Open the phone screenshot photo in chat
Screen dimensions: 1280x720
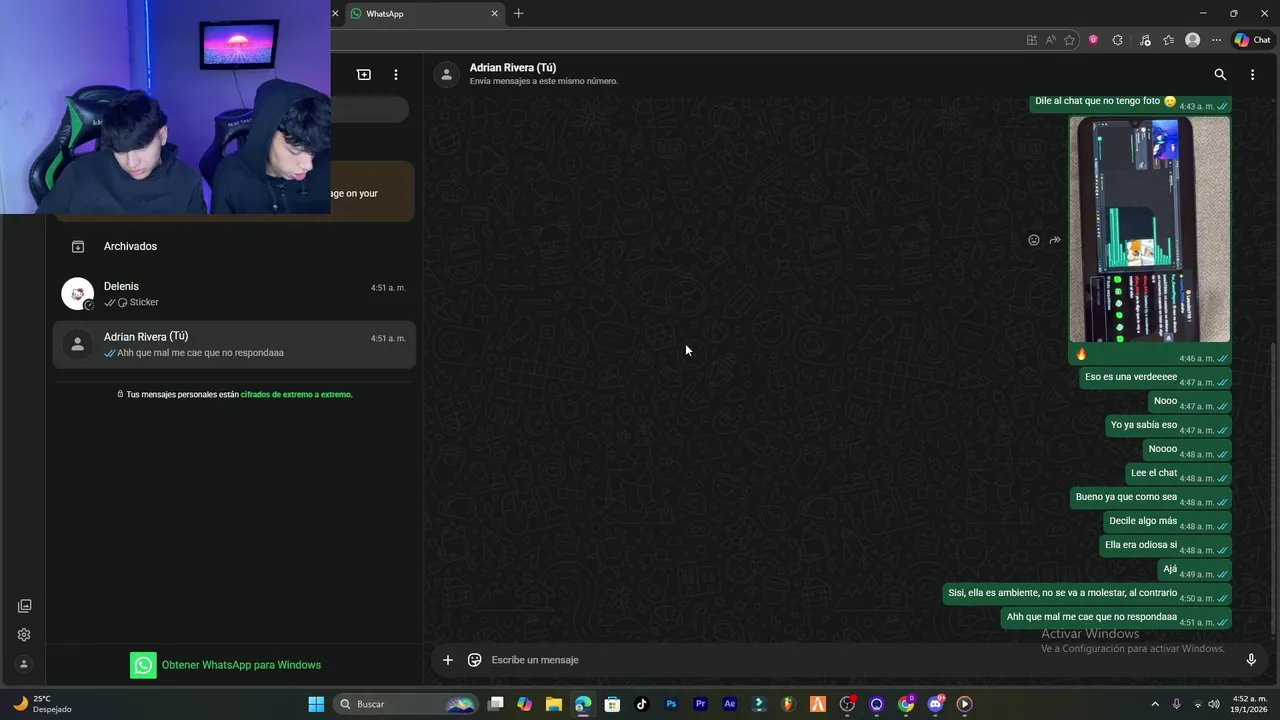click(x=1150, y=229)
